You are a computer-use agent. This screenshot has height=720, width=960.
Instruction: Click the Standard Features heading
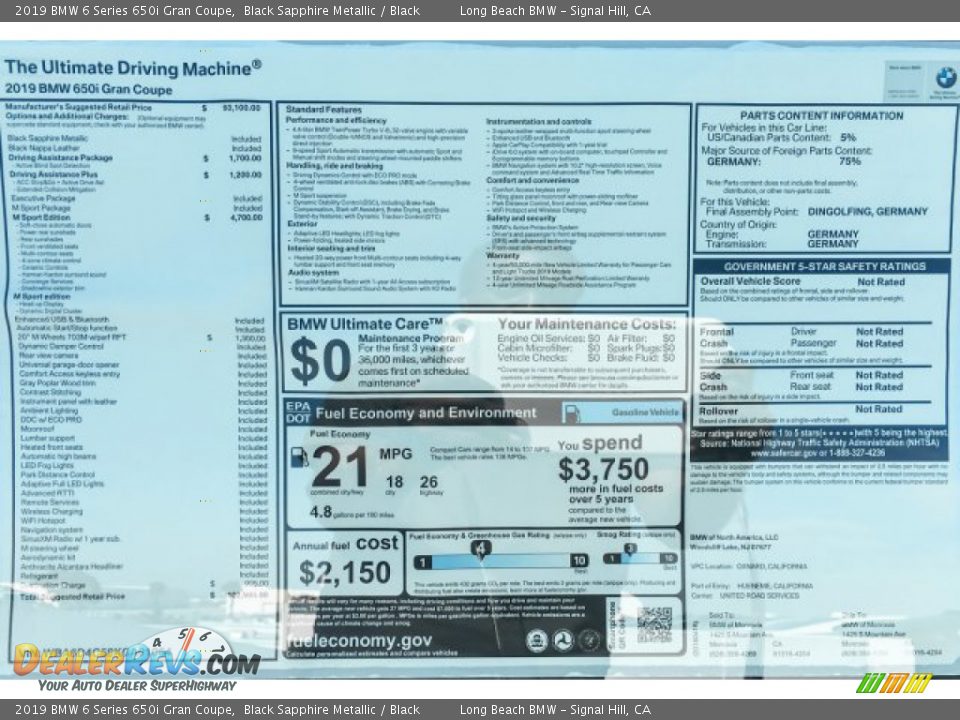click(324, 109)
